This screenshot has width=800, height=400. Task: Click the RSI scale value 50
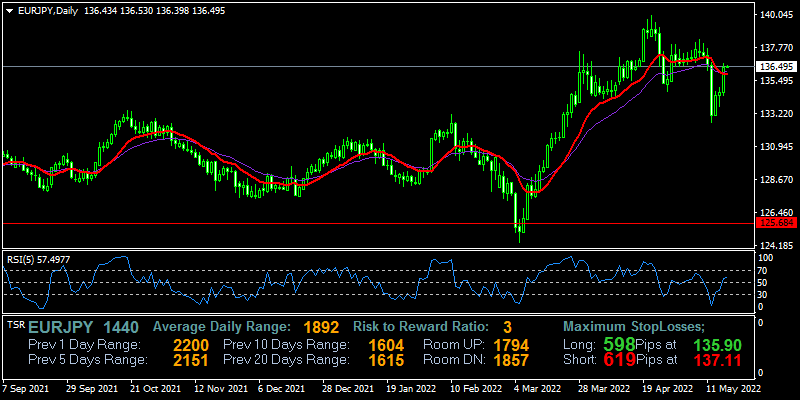coord(764,283)
